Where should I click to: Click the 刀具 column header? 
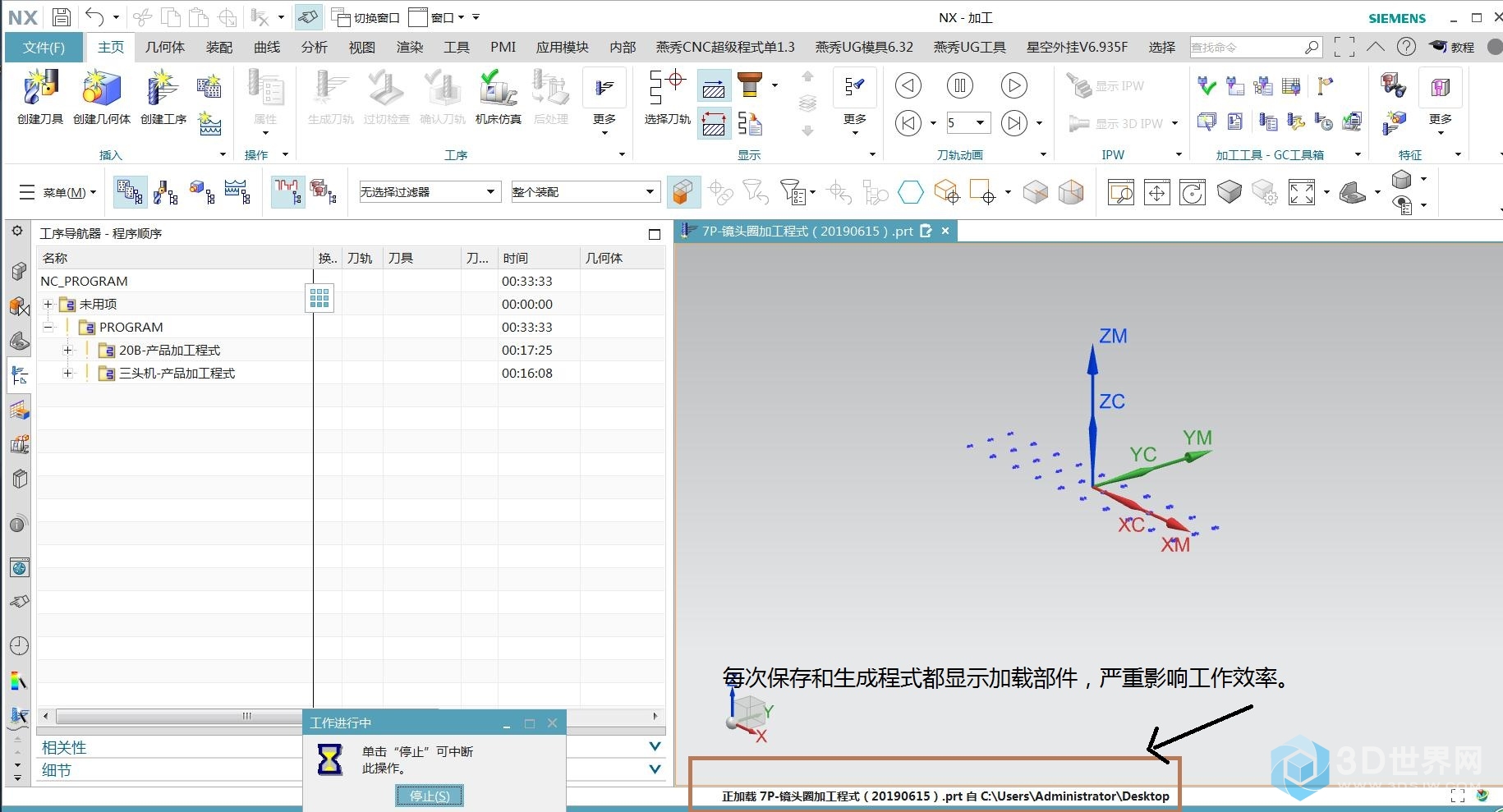(422, 258)
